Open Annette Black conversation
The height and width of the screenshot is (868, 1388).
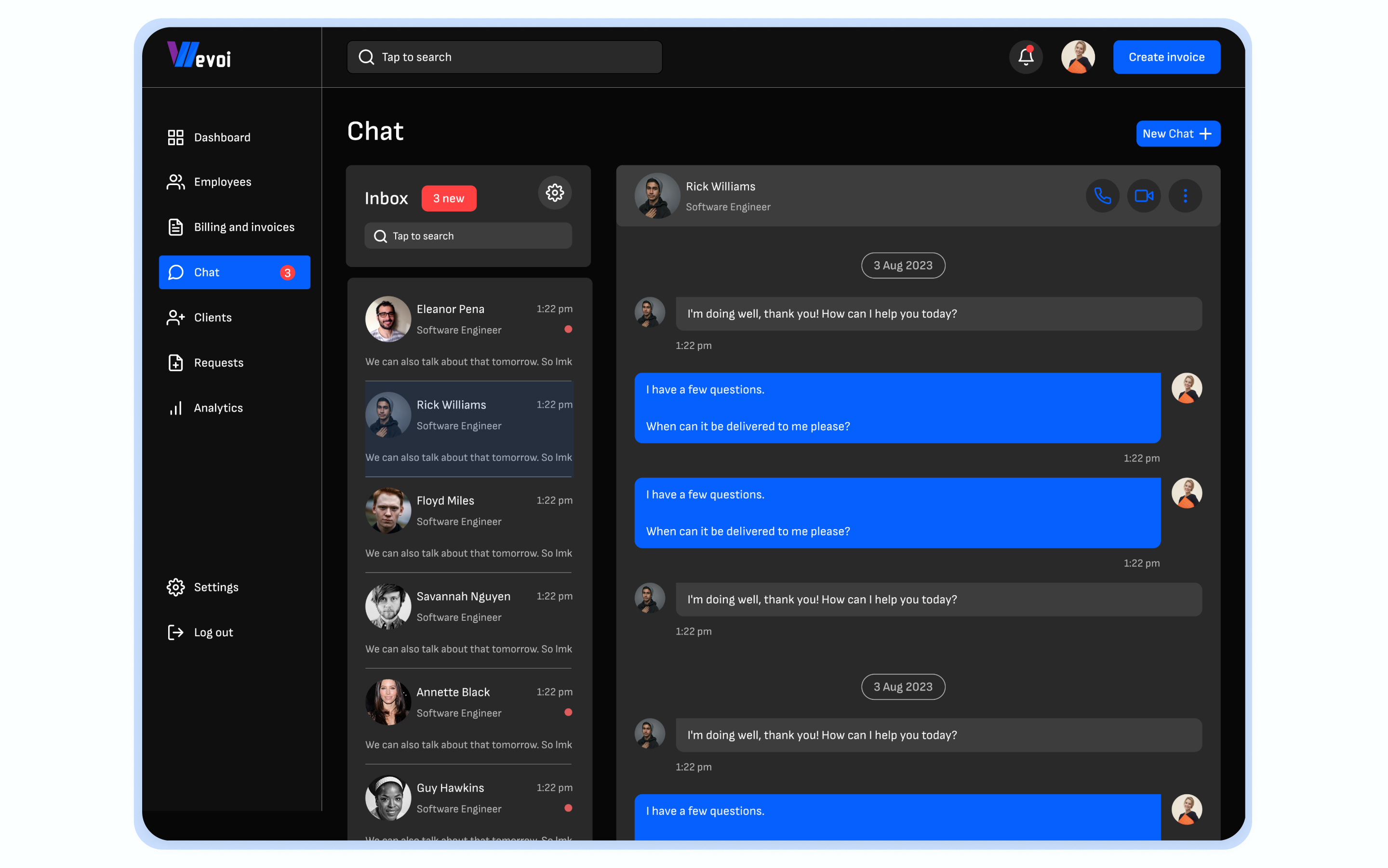click(x=468, y=717)
